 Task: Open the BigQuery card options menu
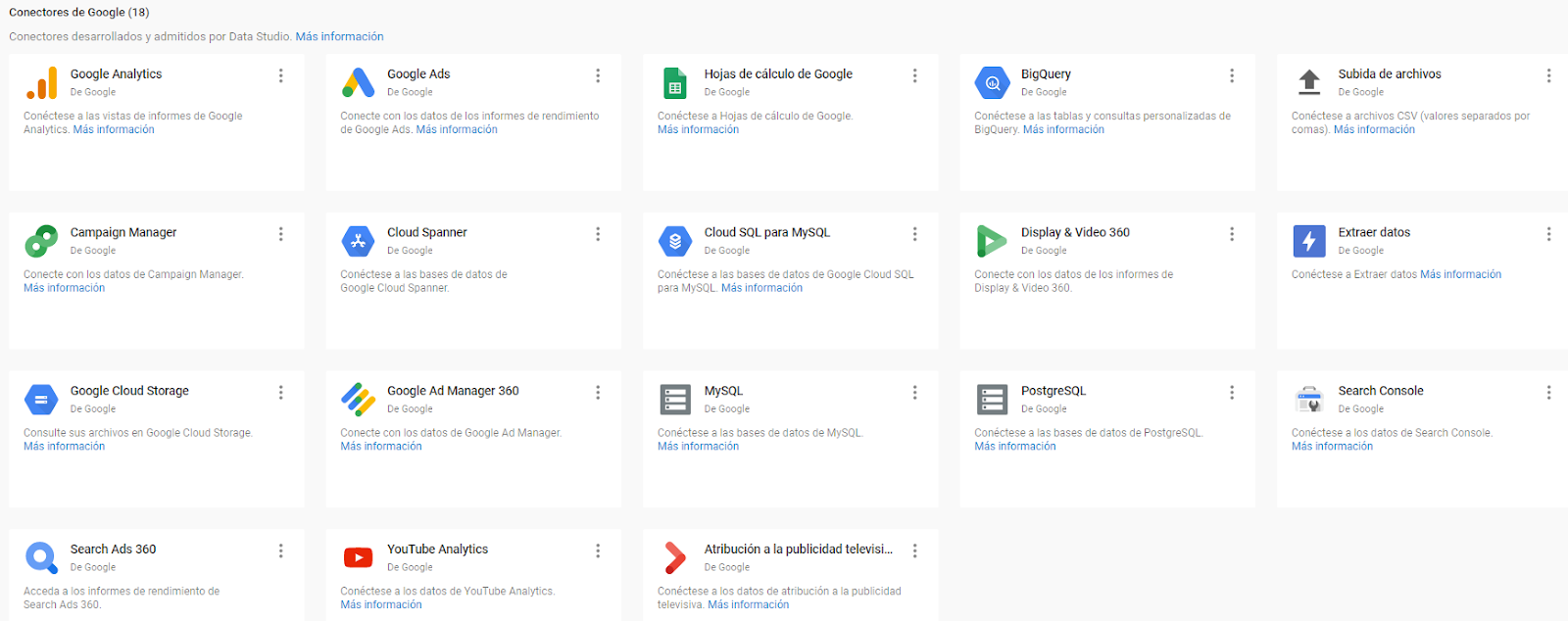coord(1232,75)
